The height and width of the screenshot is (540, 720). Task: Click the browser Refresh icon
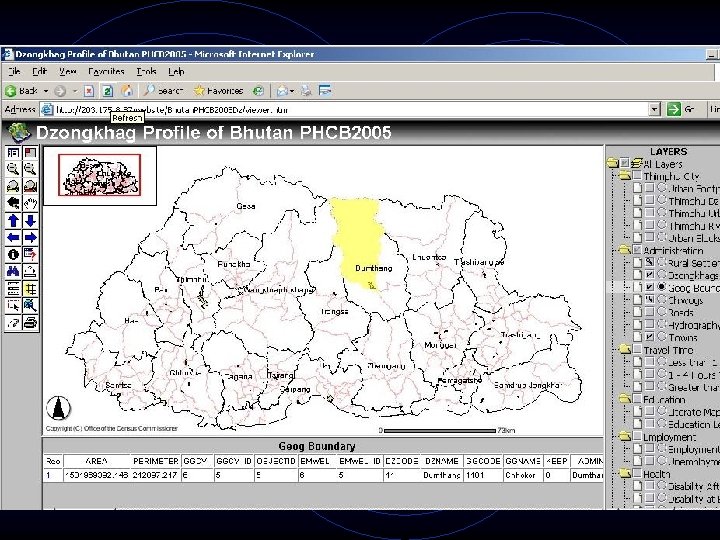click(107, 91)
